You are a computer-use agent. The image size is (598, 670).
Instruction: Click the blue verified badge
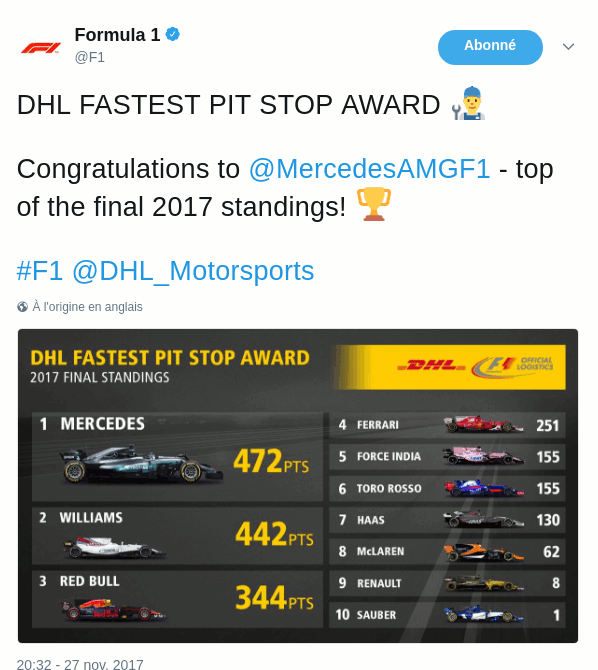click(x=173, y=34)
